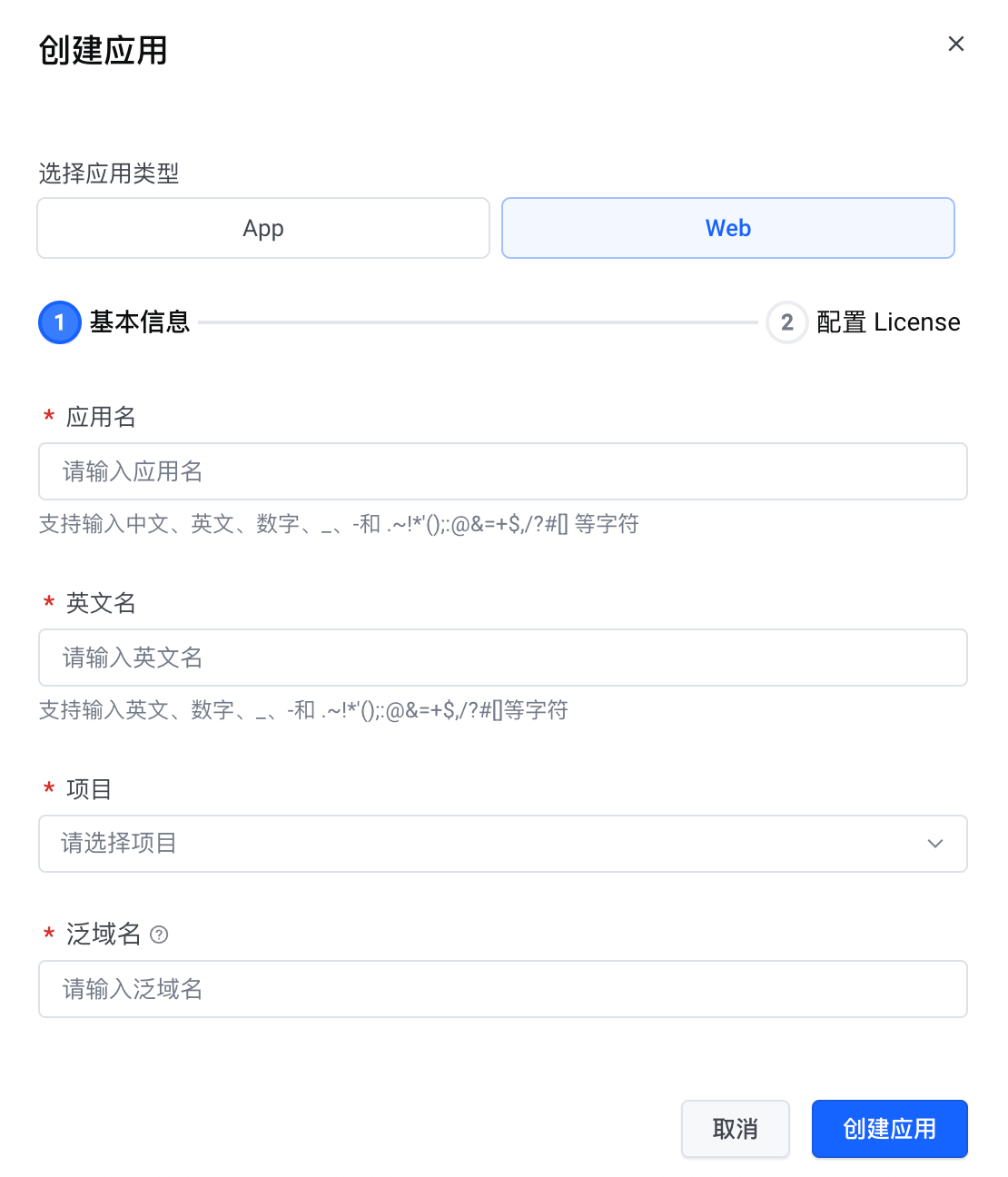The width and height of the screenshot is (1008, 1177).
Task: Focus the 请输入泛域名 input field
Action: [502, 989]
